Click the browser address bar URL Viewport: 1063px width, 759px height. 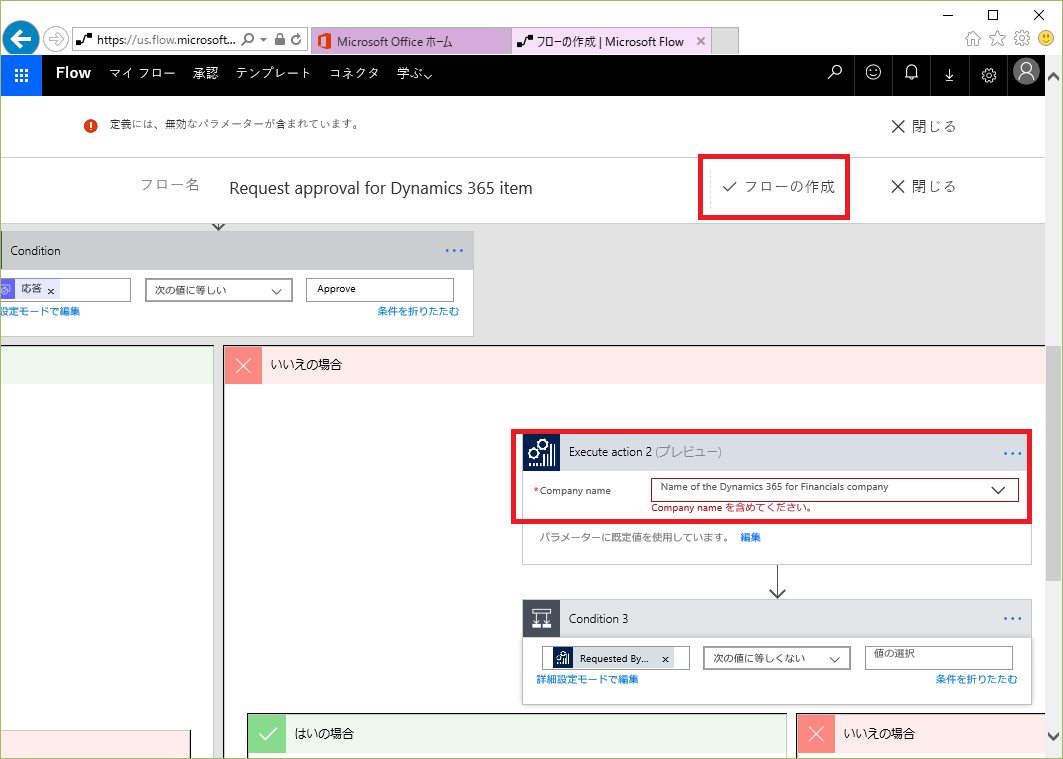[x=166, y=40]
